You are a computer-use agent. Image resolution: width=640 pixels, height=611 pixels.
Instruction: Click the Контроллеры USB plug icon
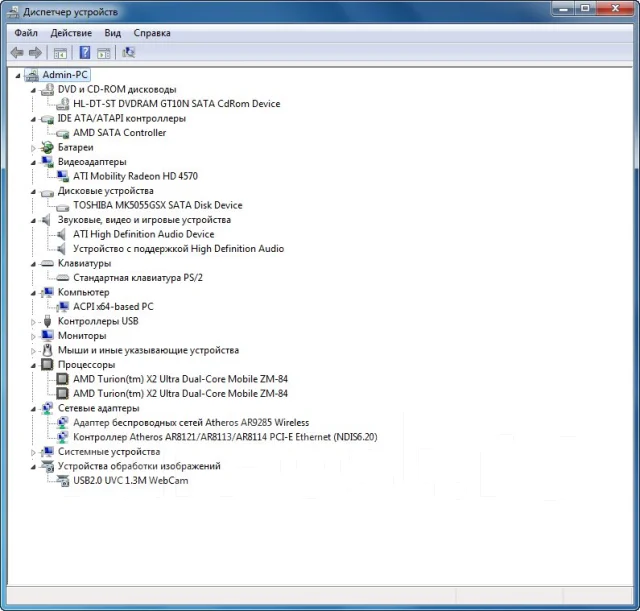tap(47, 321)
